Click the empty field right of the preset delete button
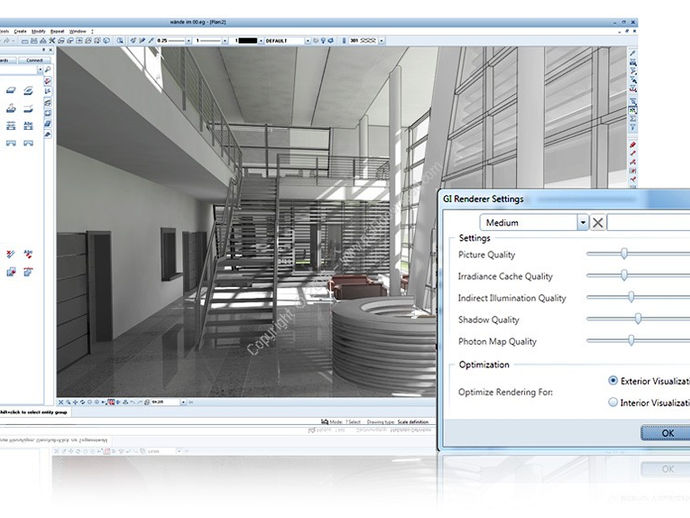The height and width of the screenshot is (518, 690). [648, 223]
